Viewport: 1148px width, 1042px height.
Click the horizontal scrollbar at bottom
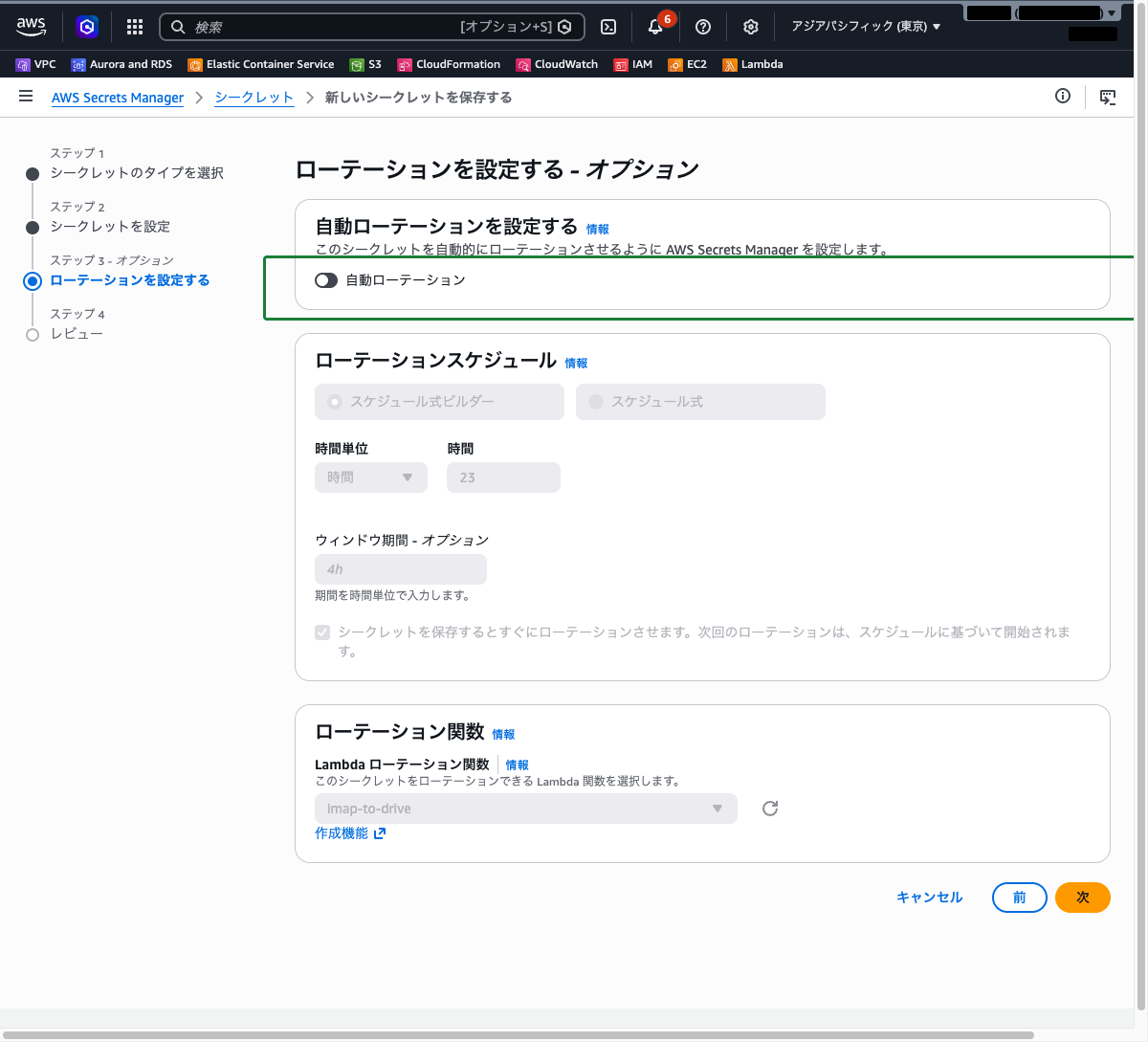(x=517, y=1035)
